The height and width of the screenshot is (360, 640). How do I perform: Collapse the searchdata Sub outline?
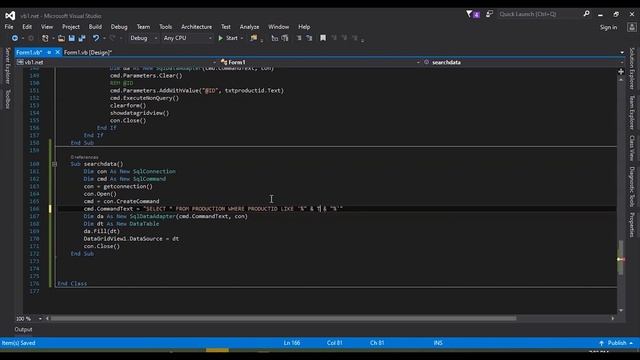[54, 164]
